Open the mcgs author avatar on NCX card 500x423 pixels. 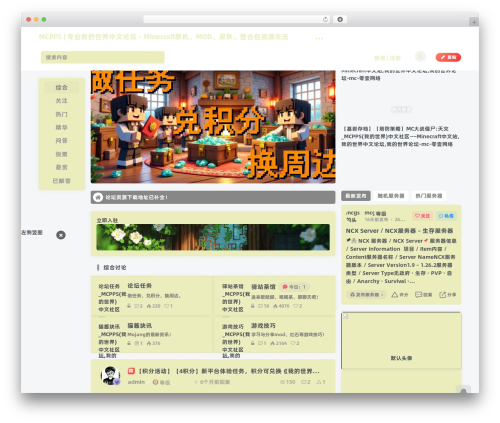click(x=353, y=216)
